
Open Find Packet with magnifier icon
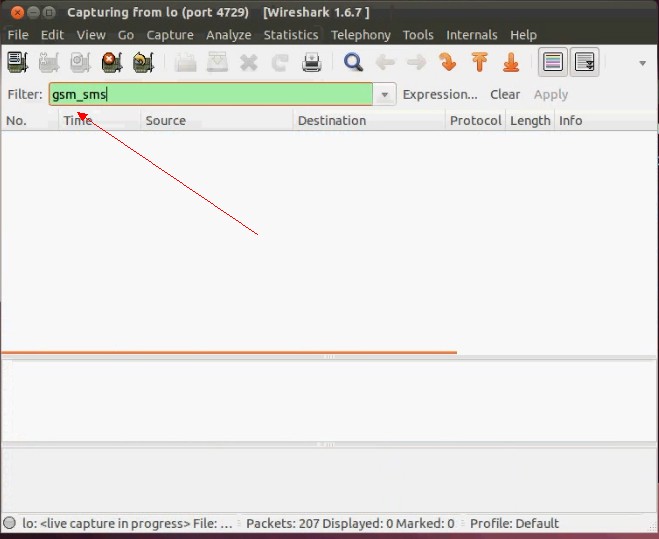click(x=353, y=62)
